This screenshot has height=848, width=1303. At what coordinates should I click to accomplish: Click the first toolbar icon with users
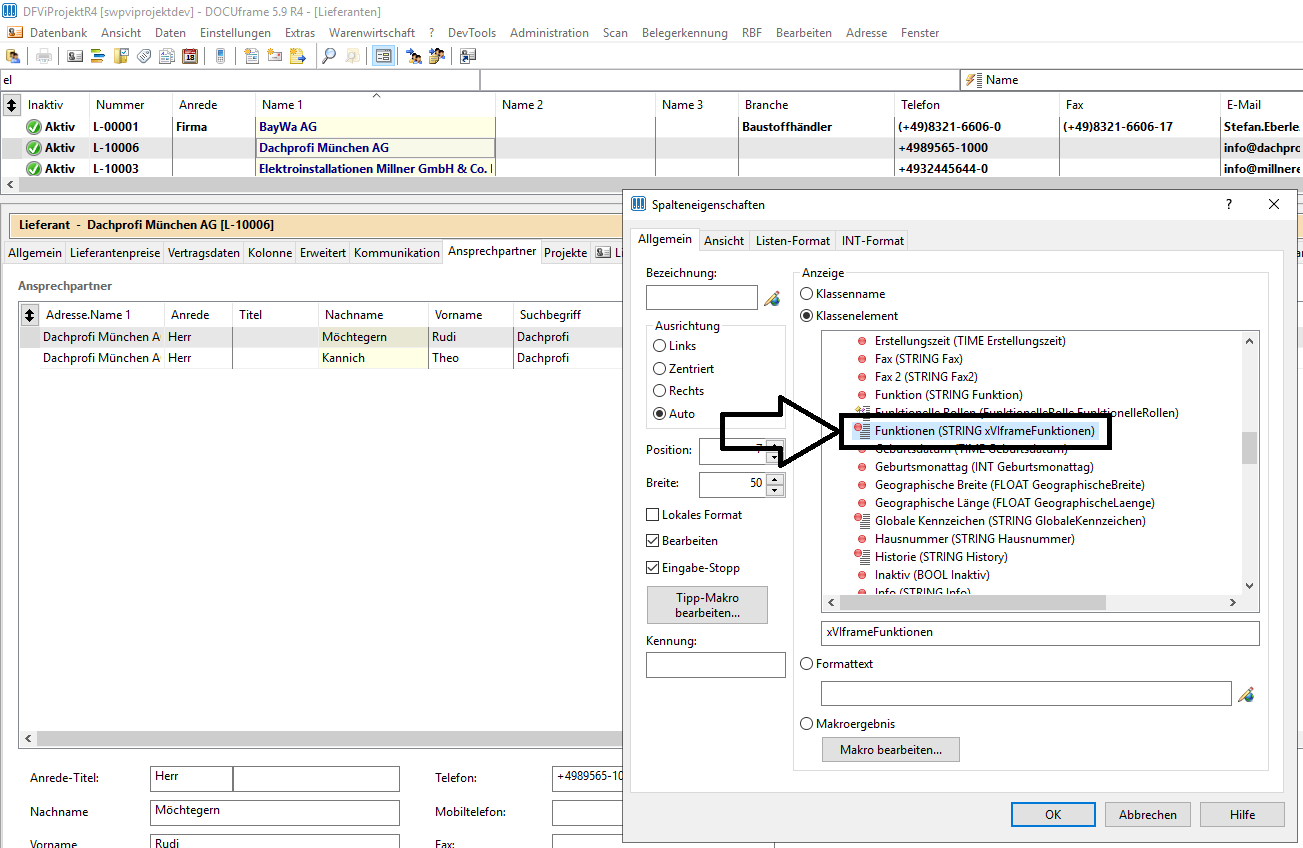coord(14,56)
